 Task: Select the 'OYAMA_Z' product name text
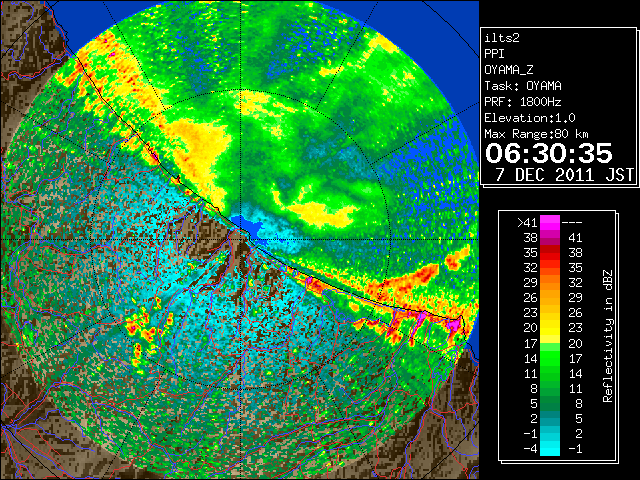coord(509,70)
